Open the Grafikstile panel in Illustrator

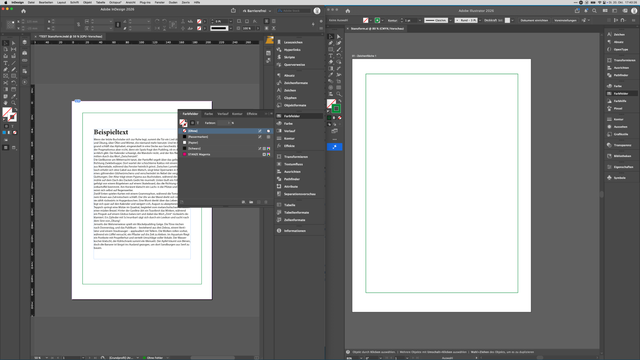pyautogui.click(x=621, y=134)
